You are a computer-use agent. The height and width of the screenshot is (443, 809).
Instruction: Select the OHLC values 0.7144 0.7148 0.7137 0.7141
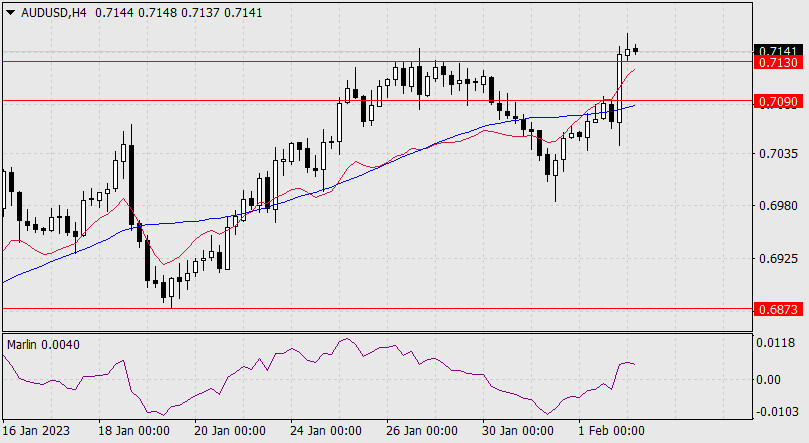[179, 12]
